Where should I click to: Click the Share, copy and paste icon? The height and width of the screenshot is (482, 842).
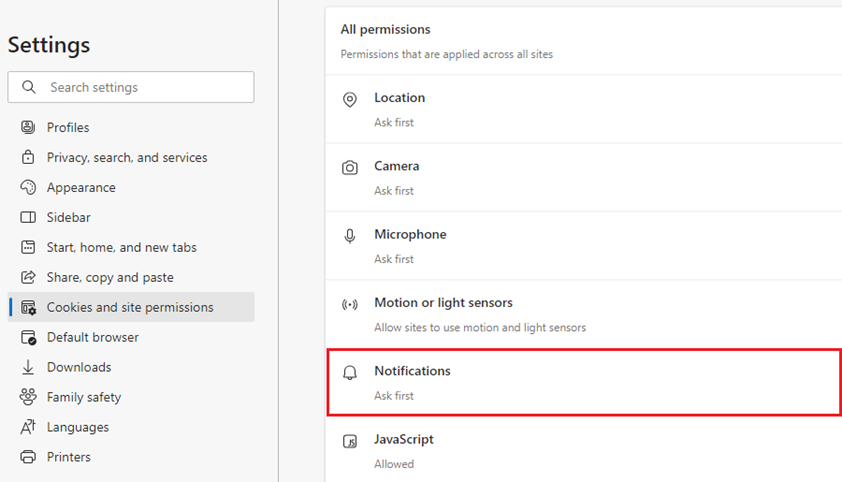[28, 277]
